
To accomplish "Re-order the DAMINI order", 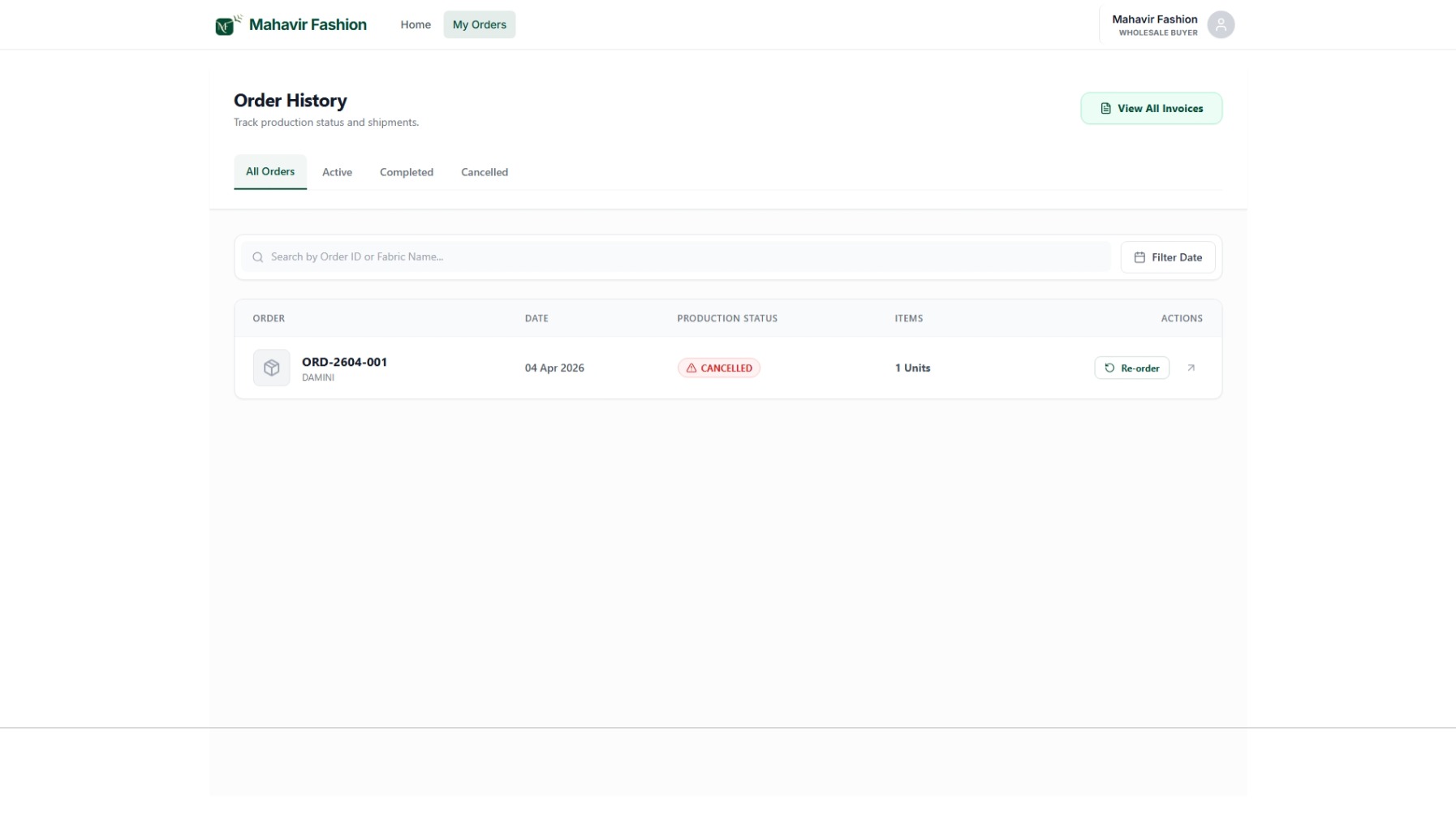I will tap(1131, 368).
